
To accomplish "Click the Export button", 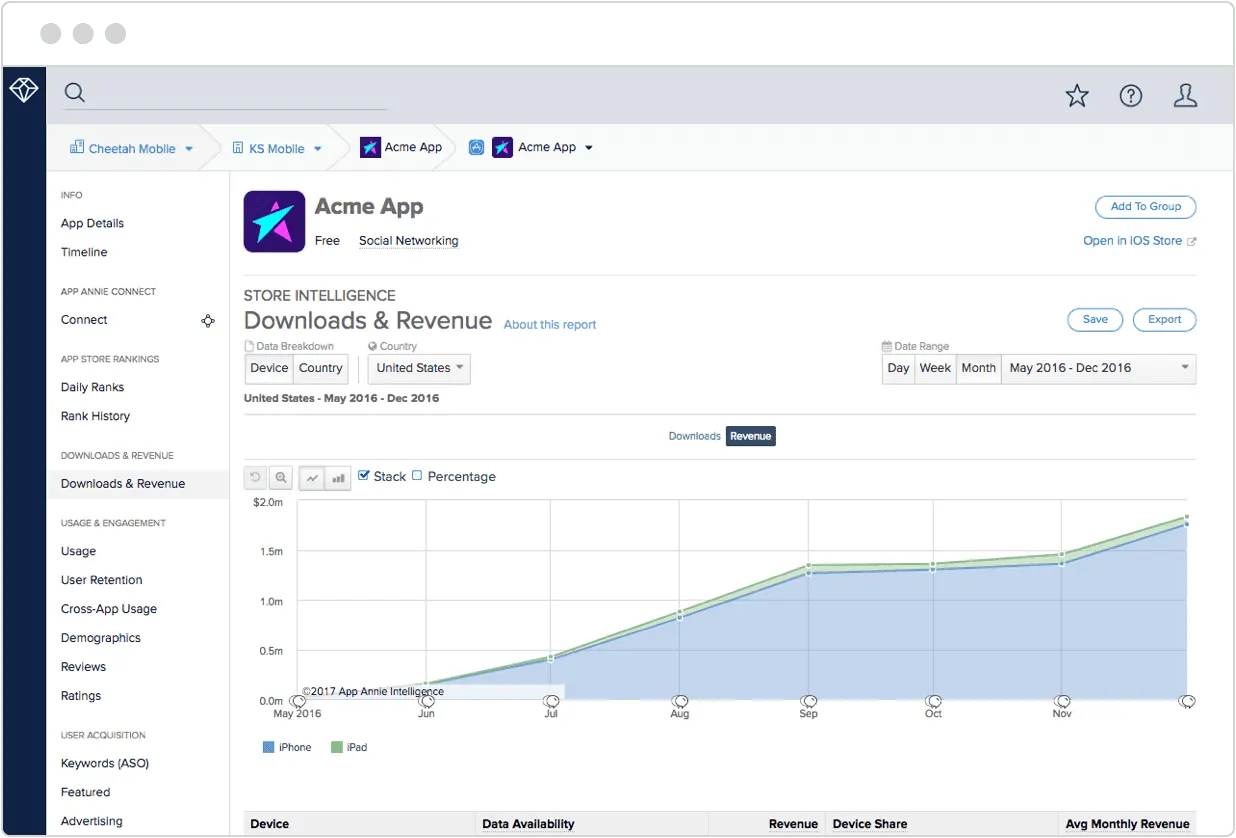I will click(x=1164, y=320).
